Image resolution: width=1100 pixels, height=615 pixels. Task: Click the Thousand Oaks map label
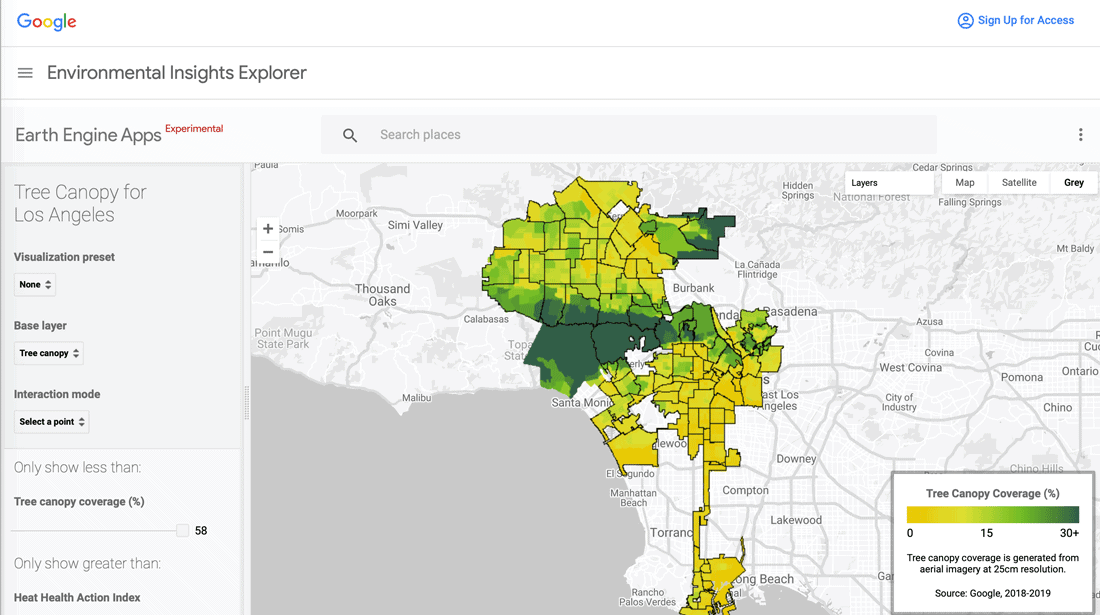click(x=382, y=295)
